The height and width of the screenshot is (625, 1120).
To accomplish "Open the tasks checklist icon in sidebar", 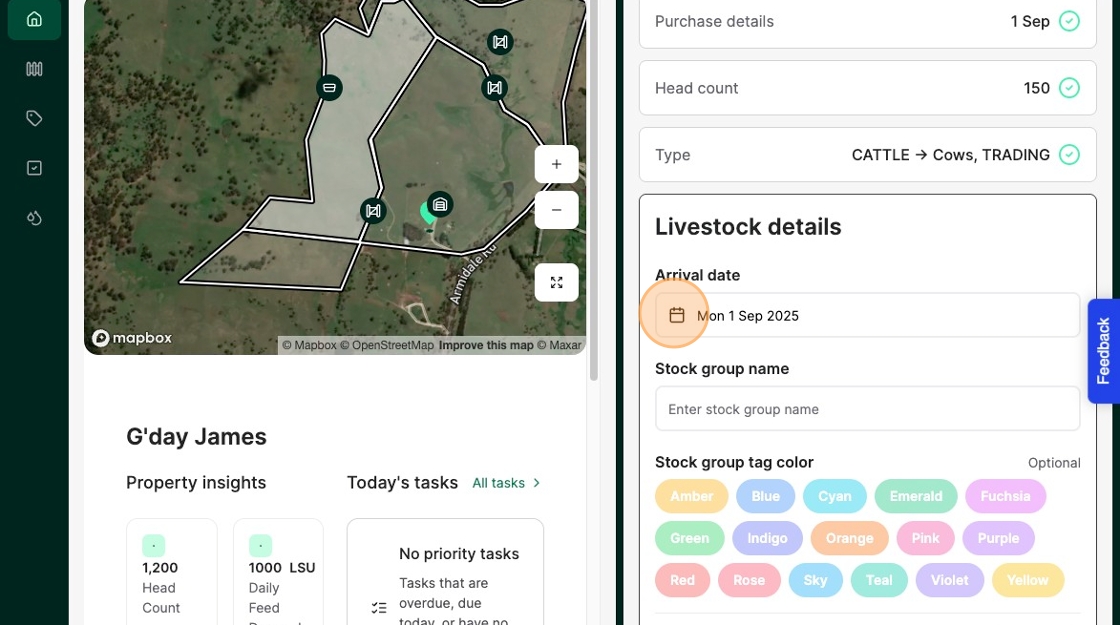I will pos(34,168).
